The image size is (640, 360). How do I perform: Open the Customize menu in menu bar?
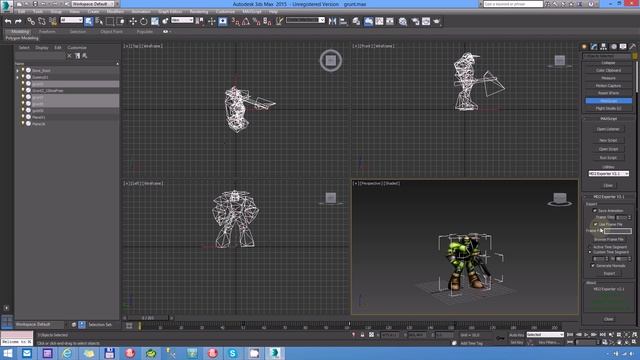pos(225,12)
